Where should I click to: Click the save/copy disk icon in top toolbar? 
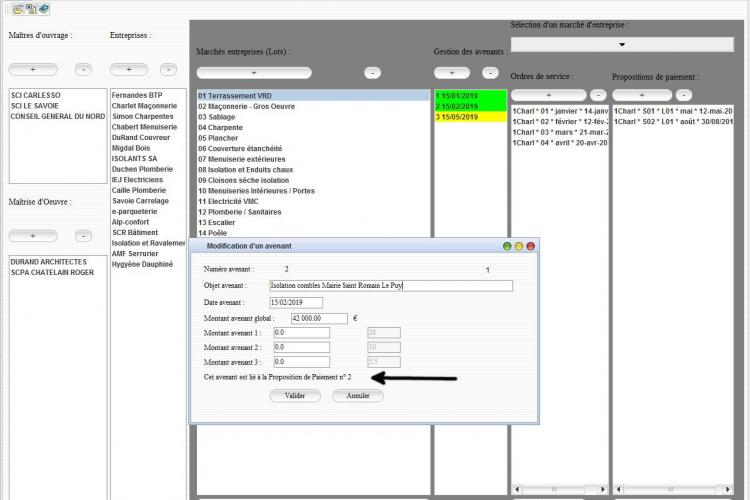pyautogui.click(x=31, y=9)
